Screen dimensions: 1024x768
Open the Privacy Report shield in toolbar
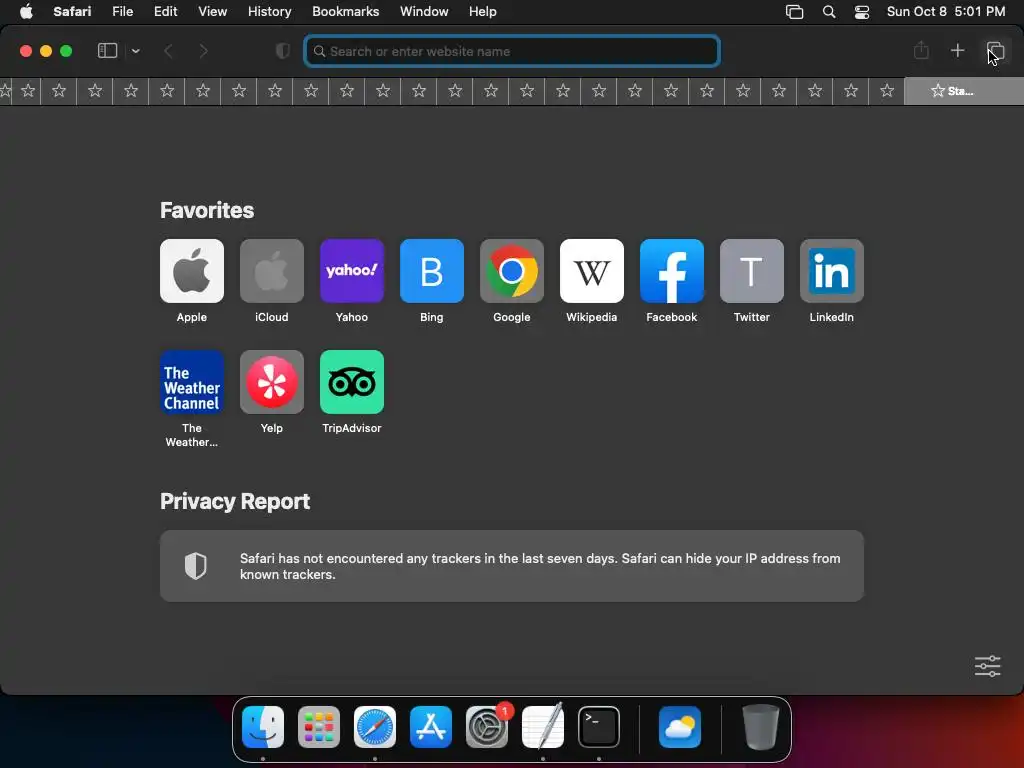282,51
